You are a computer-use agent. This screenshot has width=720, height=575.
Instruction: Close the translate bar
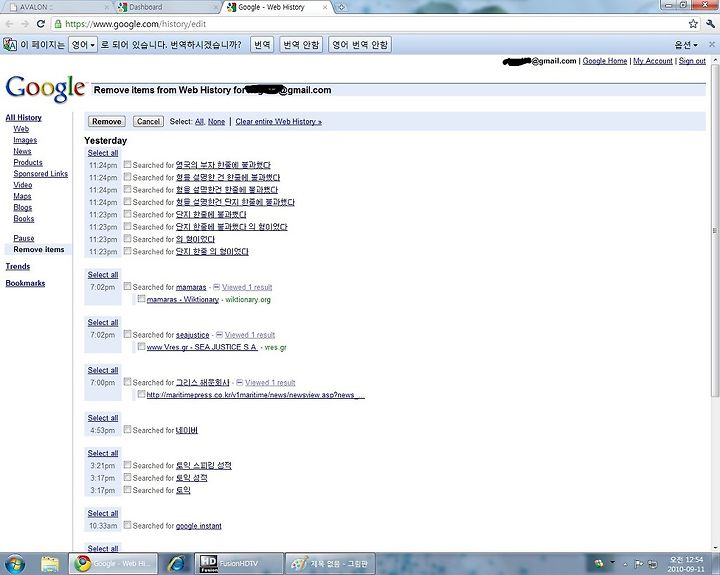coord(712,45)
